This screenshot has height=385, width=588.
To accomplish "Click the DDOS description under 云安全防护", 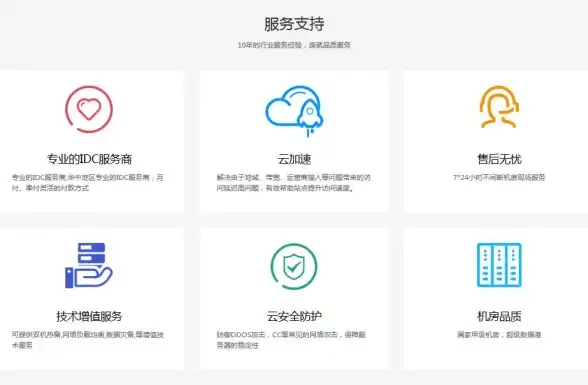I will click(x=291, y=340).
